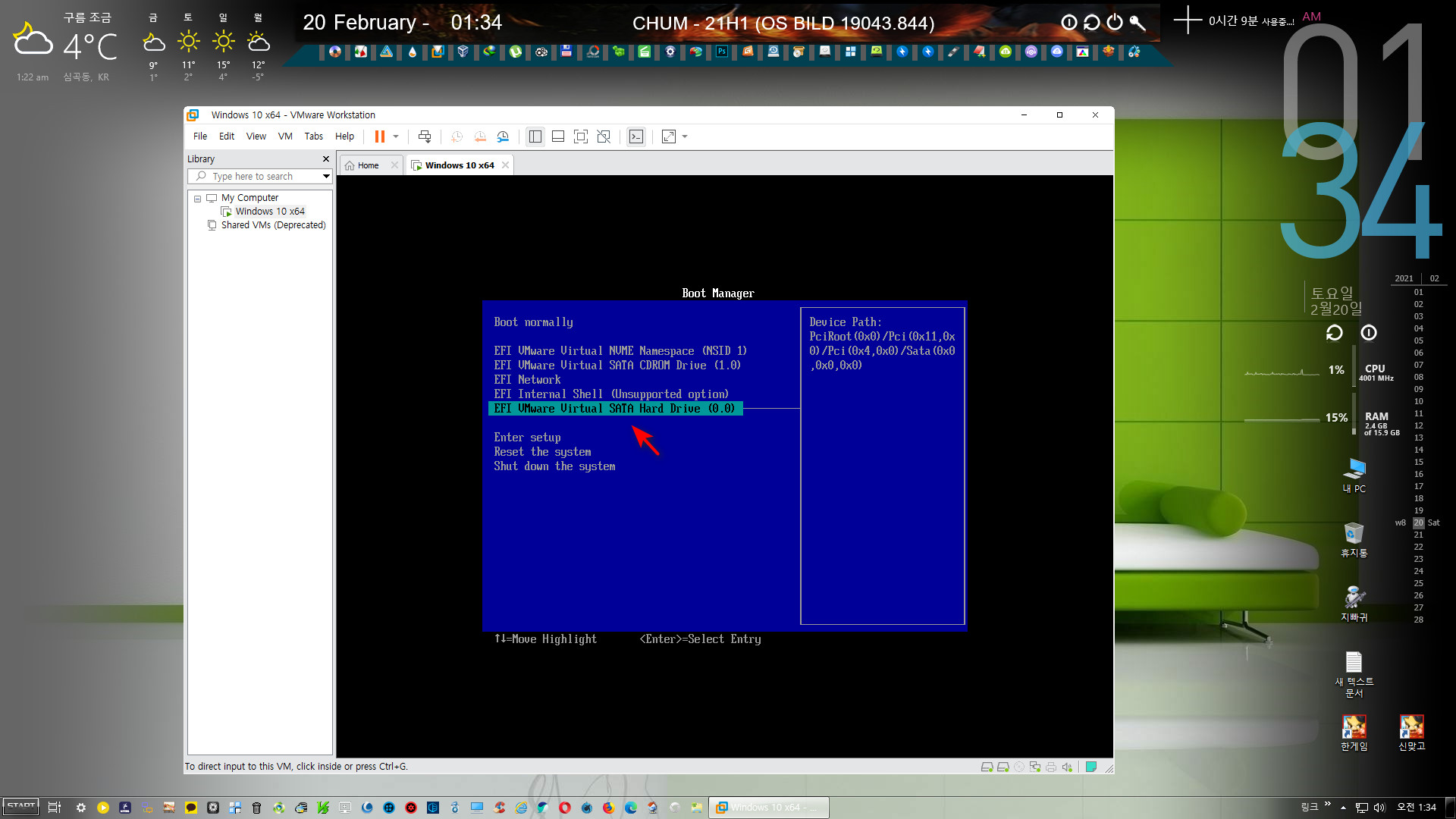The width and height of the screenshot is (1456, 819).
Task: Toggle the console view toolbar icon
Action: click(636, 136)
